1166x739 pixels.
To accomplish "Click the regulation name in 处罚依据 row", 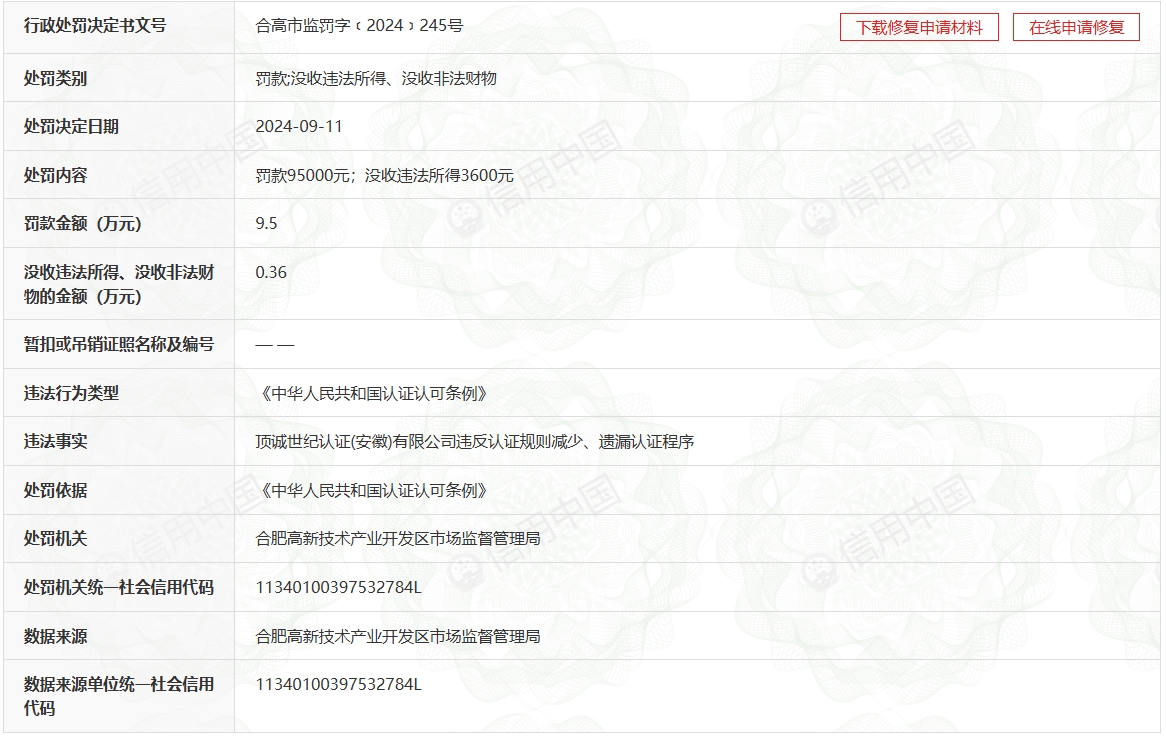I will (373, 490).
